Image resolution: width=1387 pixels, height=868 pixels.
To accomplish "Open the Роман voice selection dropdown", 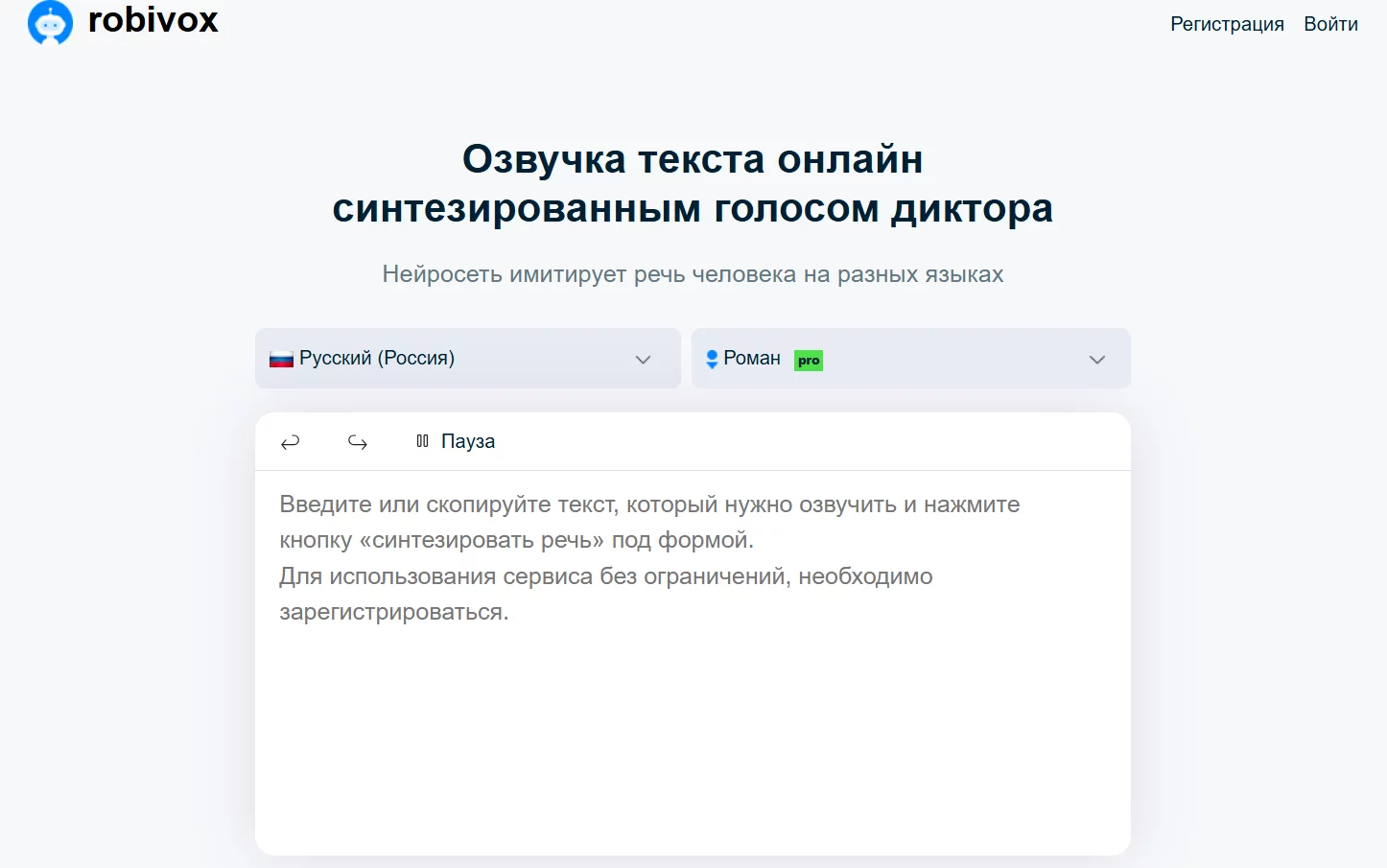I will [x=910, y=359].
